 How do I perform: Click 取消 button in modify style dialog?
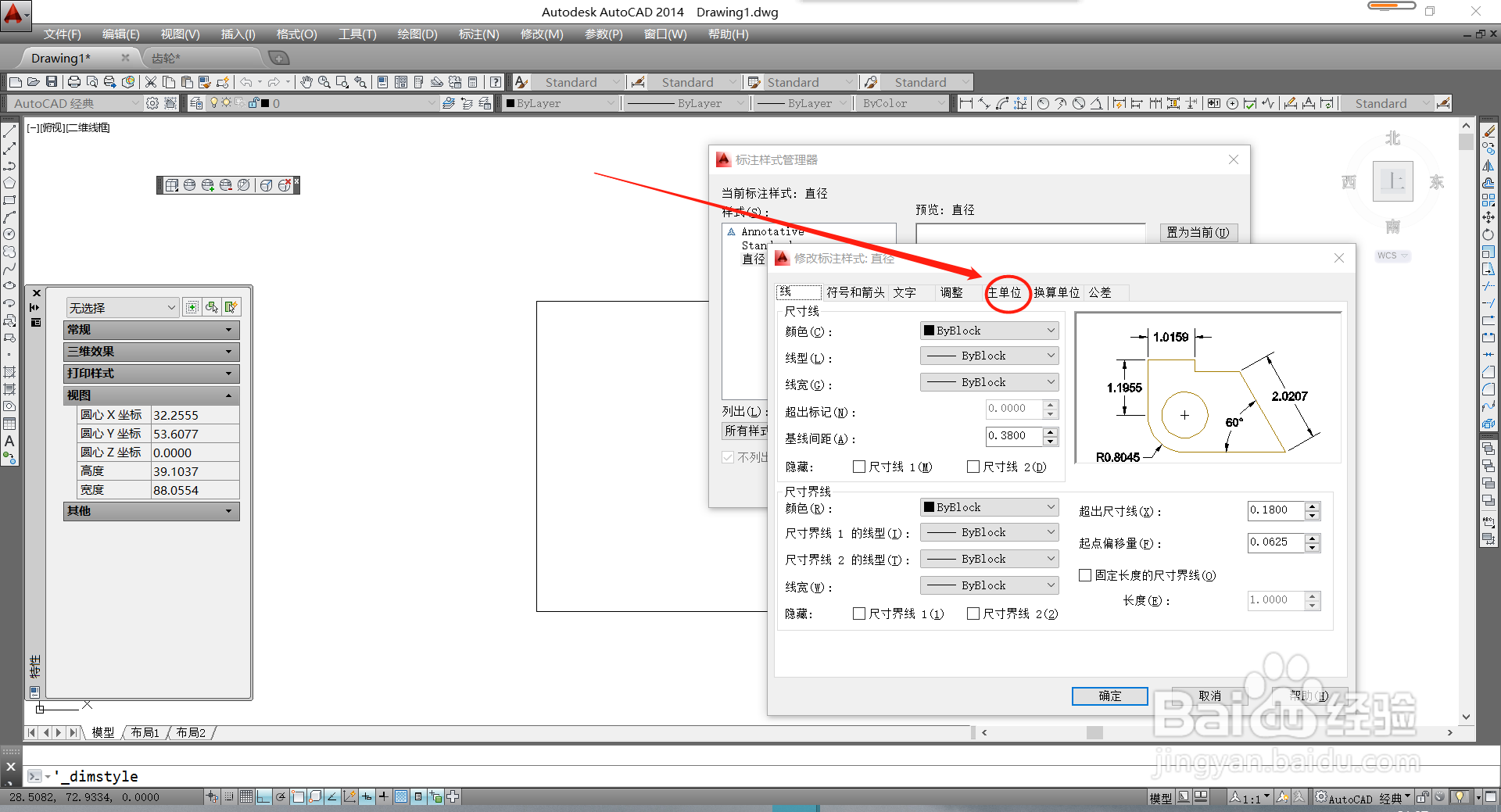(x=1209, y=696)
